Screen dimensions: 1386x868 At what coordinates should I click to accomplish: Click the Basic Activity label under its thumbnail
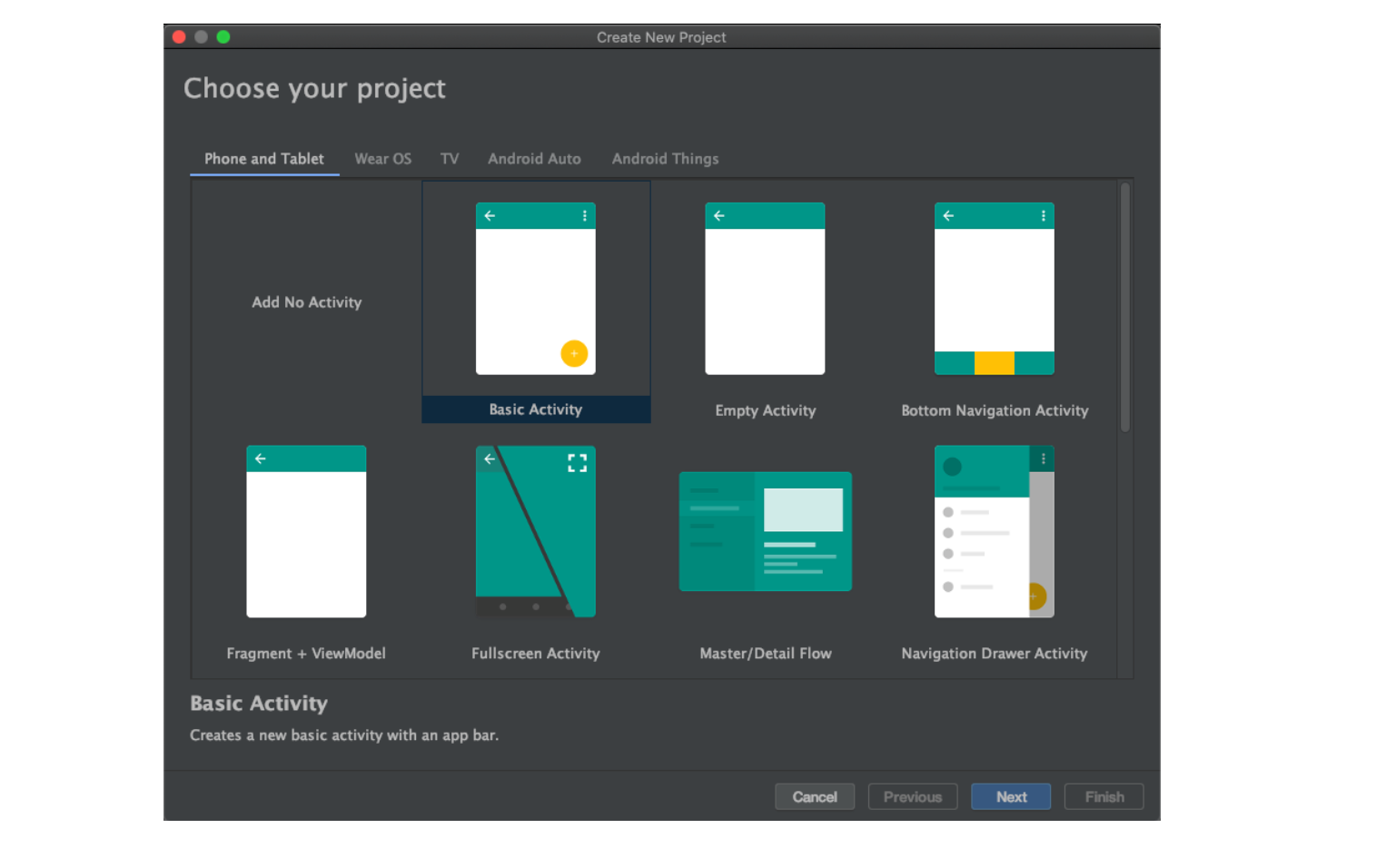pos(536,409)
